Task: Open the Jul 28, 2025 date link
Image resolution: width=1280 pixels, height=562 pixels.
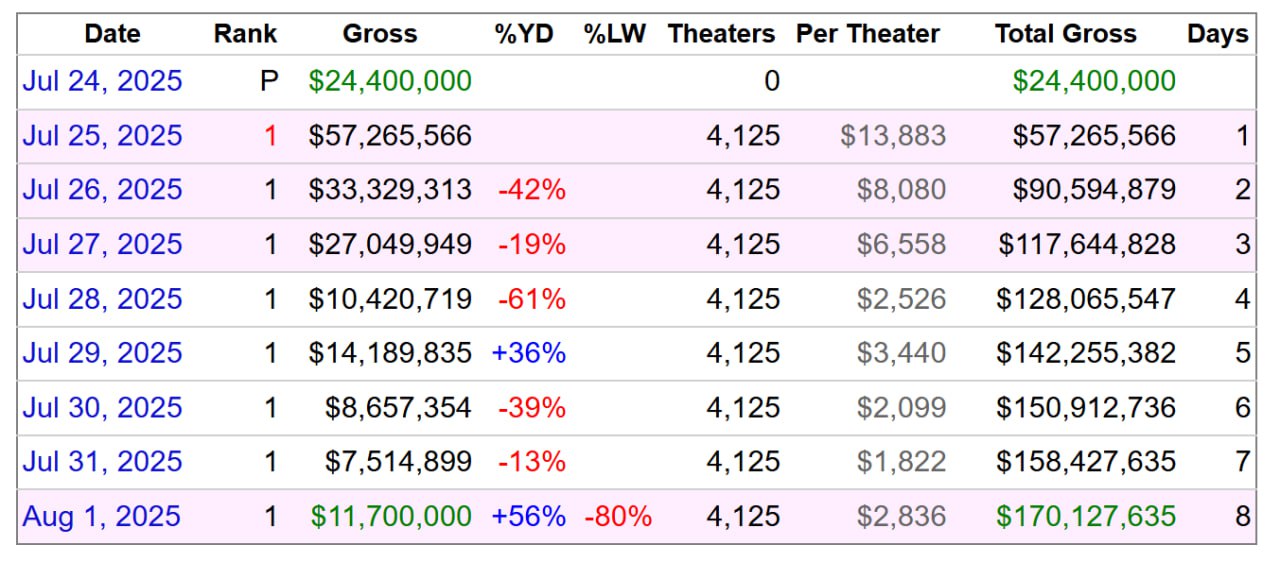Action: [102, 299]
